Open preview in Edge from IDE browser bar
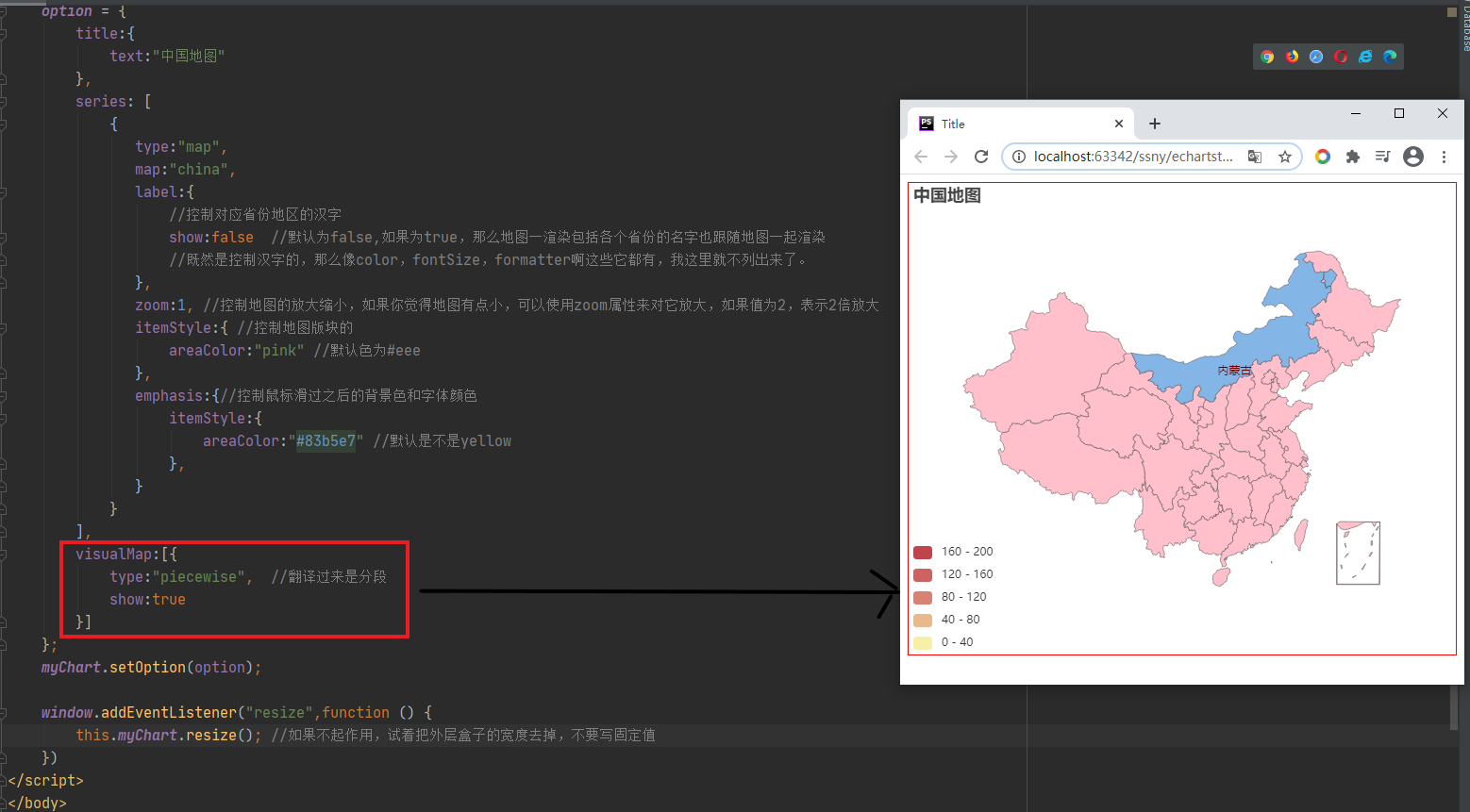The width and height of the screenshot is (1470, 812). click(1390, 57)
